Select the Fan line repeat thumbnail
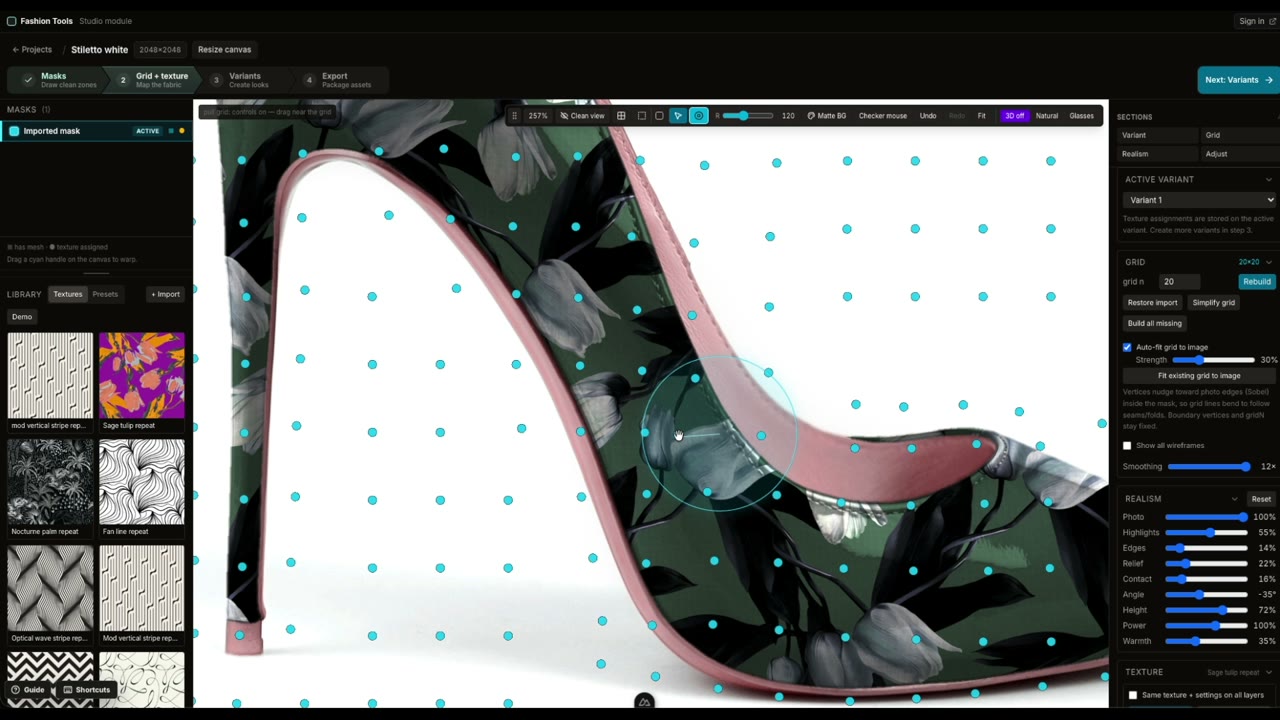The image size is (1280, 720). click(x=142, y=481)
